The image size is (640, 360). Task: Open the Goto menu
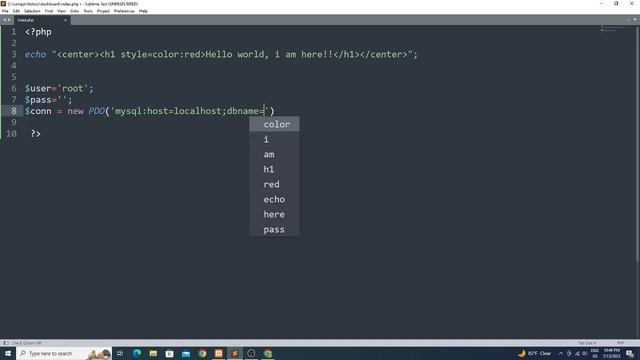coord(74,11)
